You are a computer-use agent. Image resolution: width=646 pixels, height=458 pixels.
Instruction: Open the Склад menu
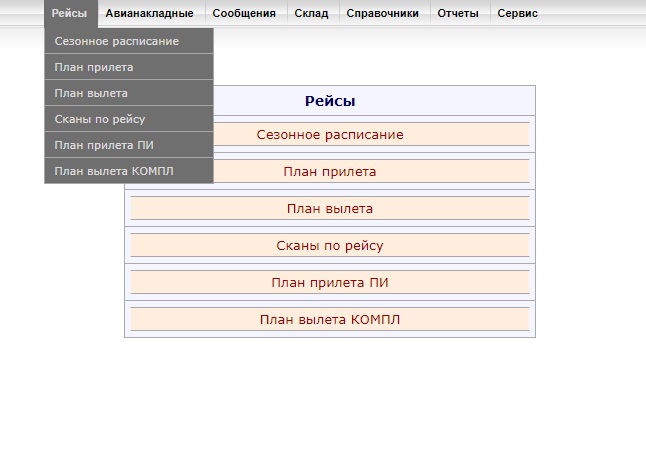pos(313,14)
